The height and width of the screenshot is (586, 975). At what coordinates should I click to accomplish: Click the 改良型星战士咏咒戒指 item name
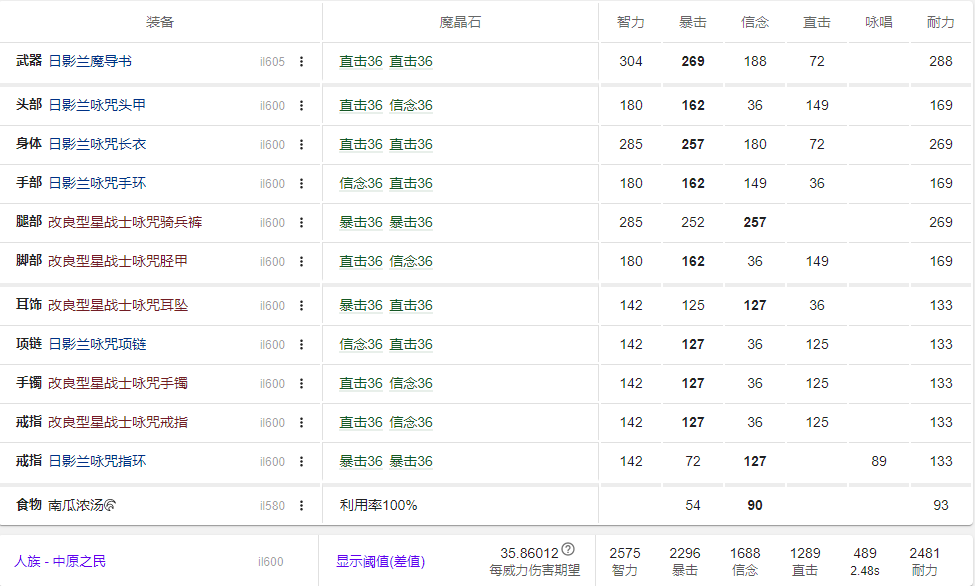[118, 422]
